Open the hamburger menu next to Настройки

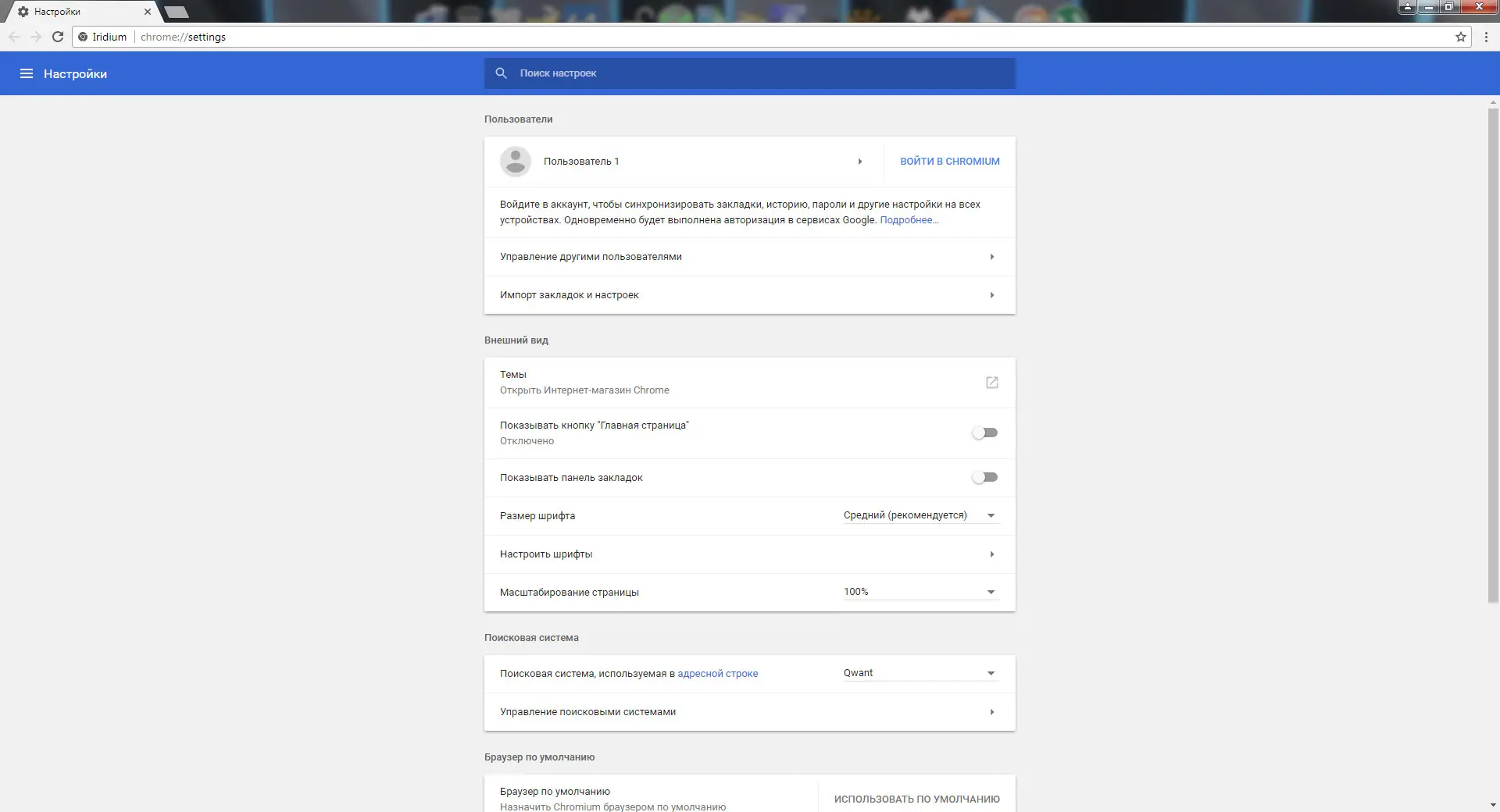pos(27,73)
